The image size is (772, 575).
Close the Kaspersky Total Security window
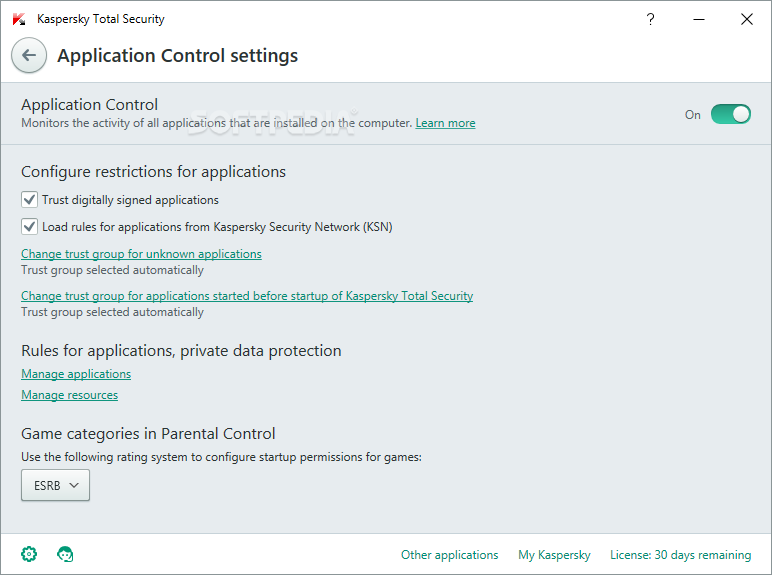[x=747, y=19]
